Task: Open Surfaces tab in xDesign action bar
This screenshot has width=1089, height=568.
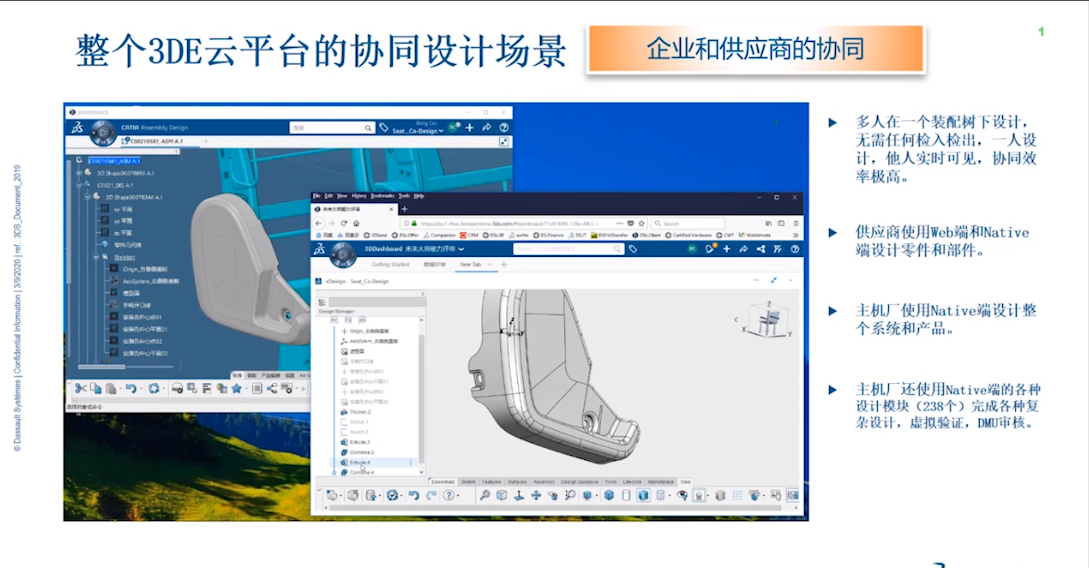Action: point(517,482)
